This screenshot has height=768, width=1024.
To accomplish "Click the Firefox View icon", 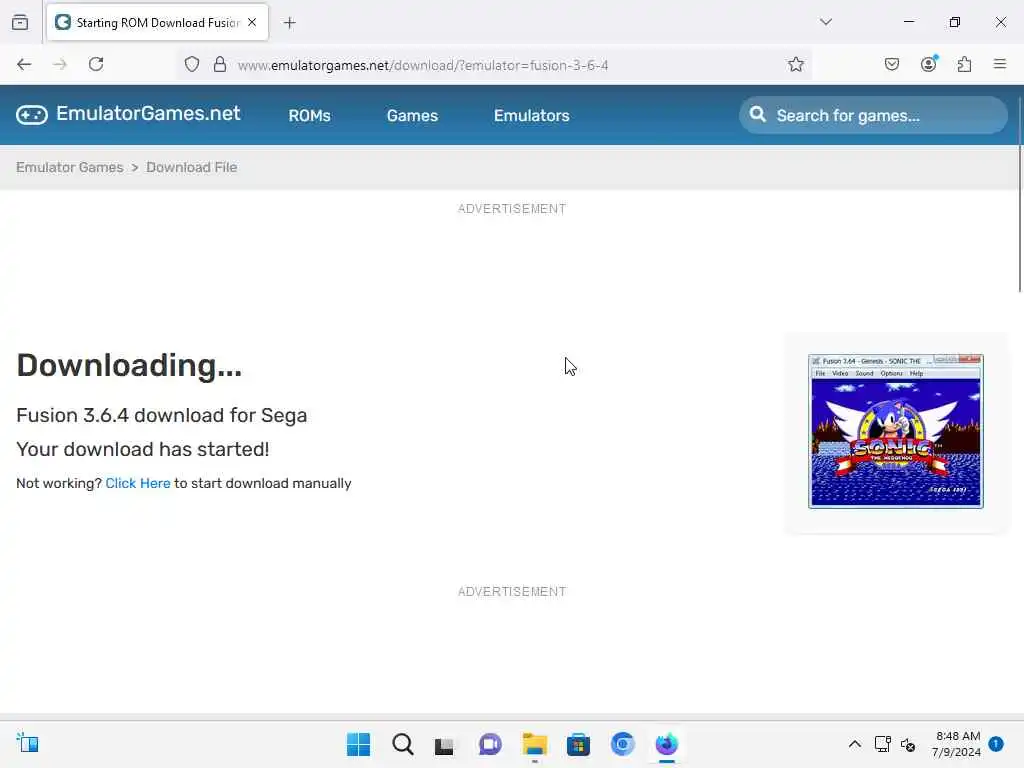I will (20, 23).
